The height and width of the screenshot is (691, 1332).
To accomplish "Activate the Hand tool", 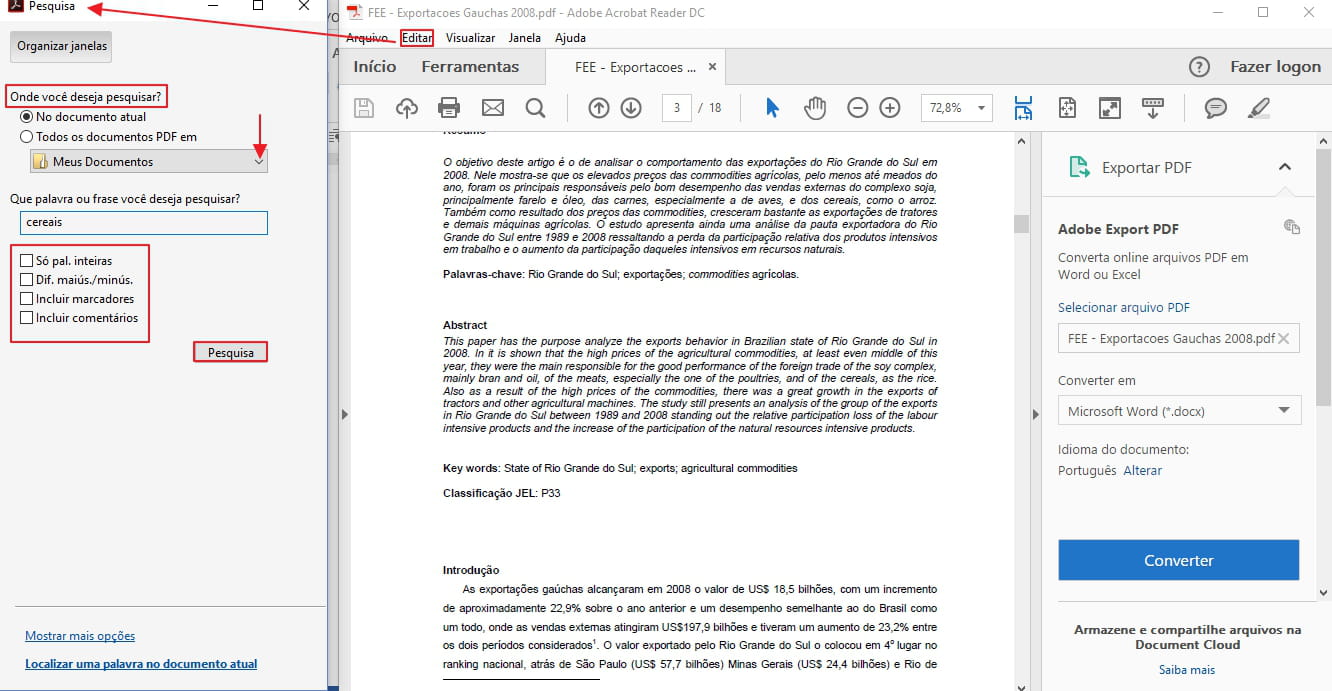I will pyautogui.click(x=815, y=107).
